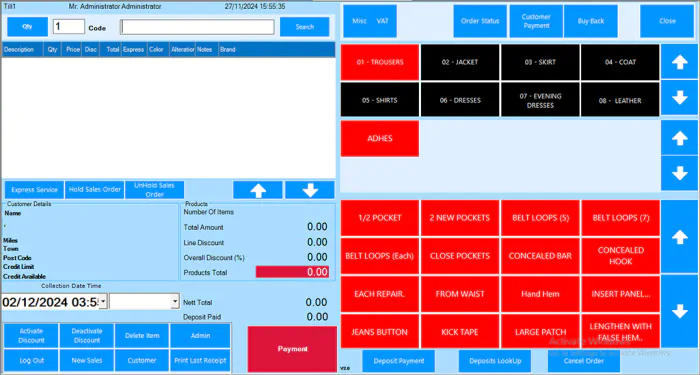Click Deactivate Discount
Viewport: 700px width, 375px height.
click(87, 336)
